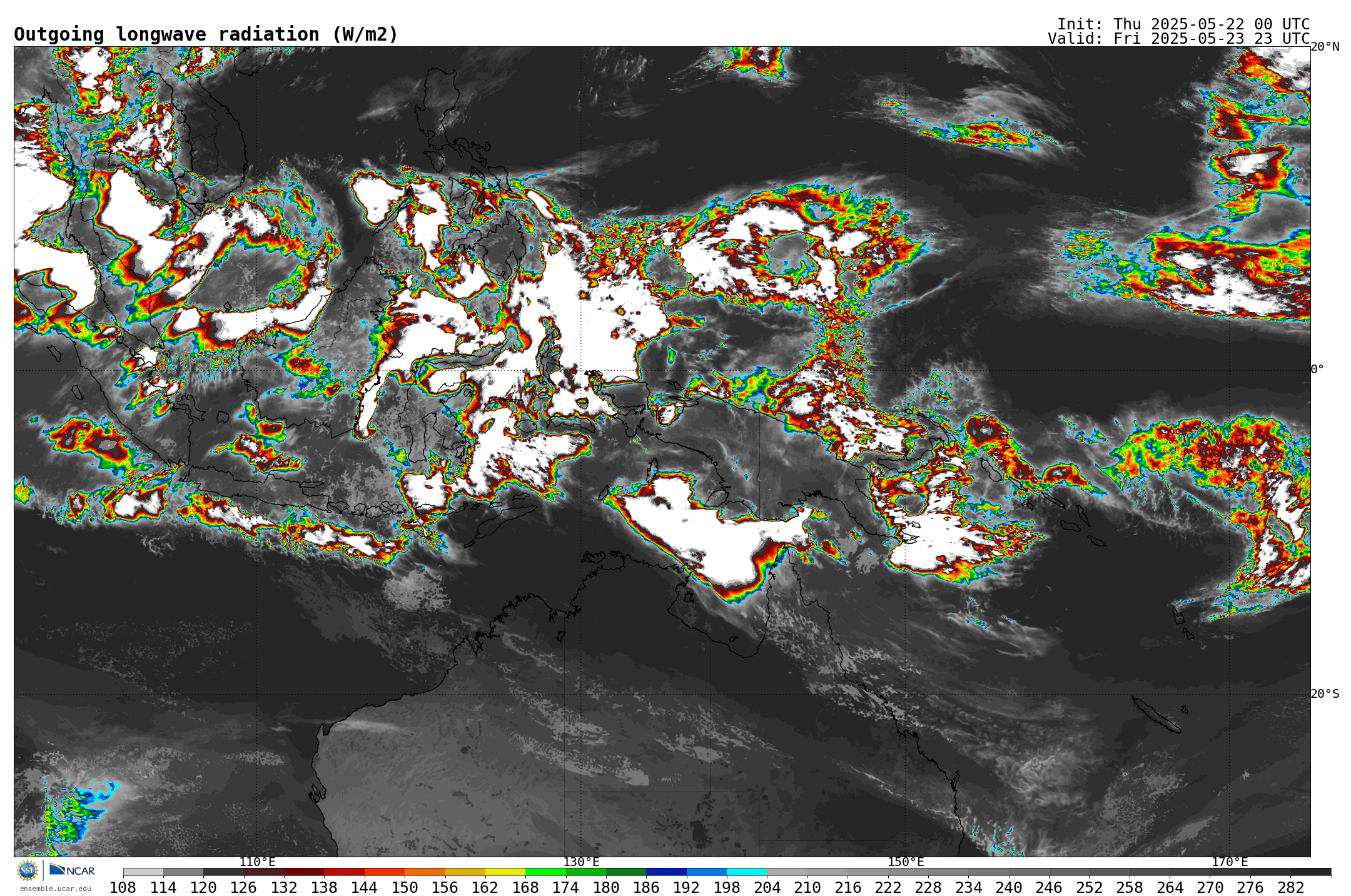Viewport: 1351px width, 896px height.
Task: Pick the dark blue colorbar swatch, 186–192
Action: click(666, 872)
